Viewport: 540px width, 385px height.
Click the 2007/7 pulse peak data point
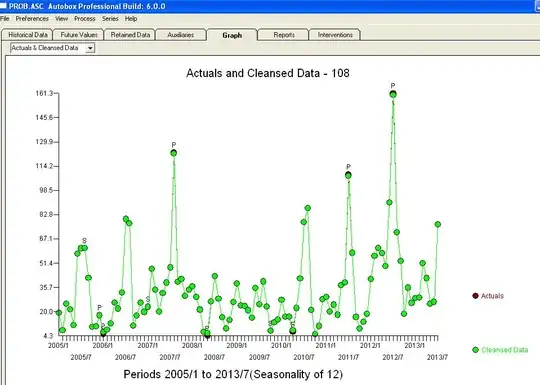(x=174, y=153)
